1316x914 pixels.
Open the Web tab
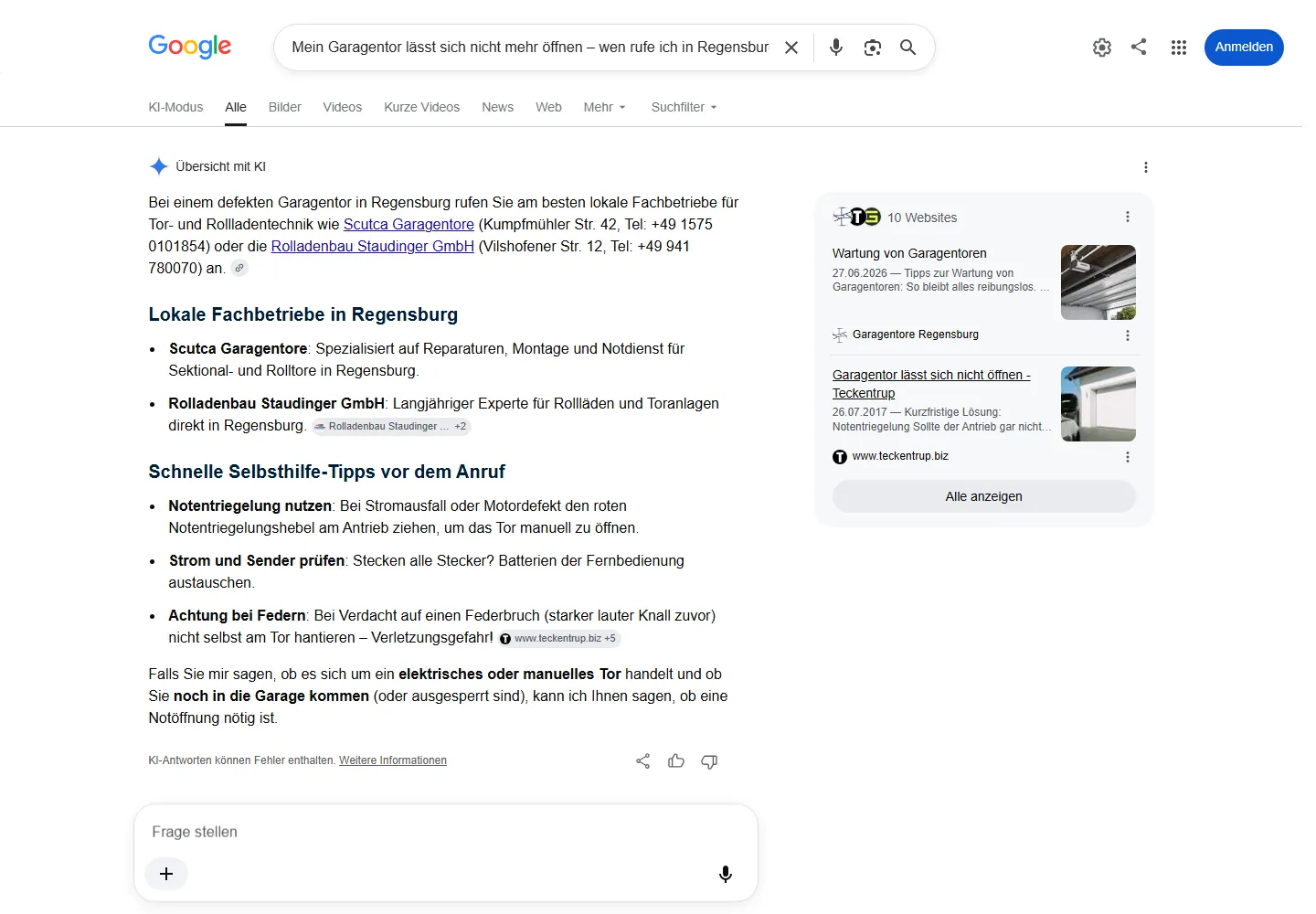(x=548, y=107)
